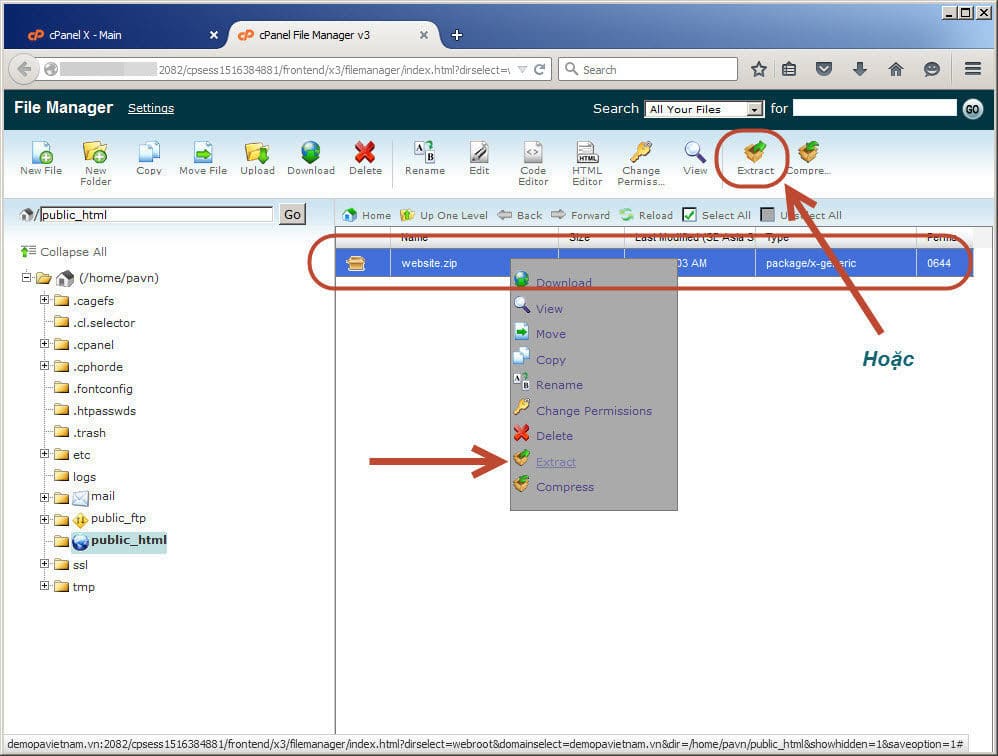Open the Settings link in header
Screen dimensions: 998x756
coord(151,108)
